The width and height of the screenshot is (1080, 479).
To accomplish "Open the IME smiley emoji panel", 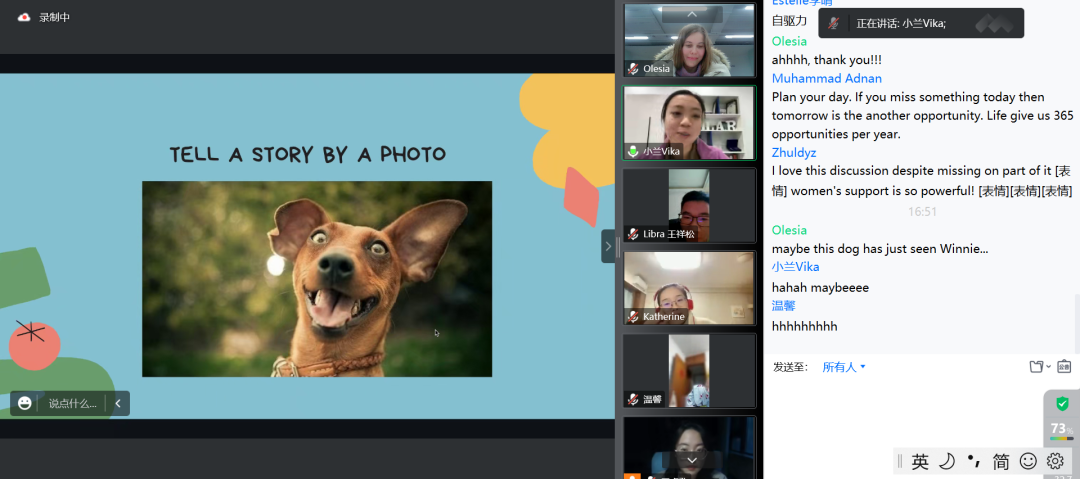I will (x=1028, y=461).
